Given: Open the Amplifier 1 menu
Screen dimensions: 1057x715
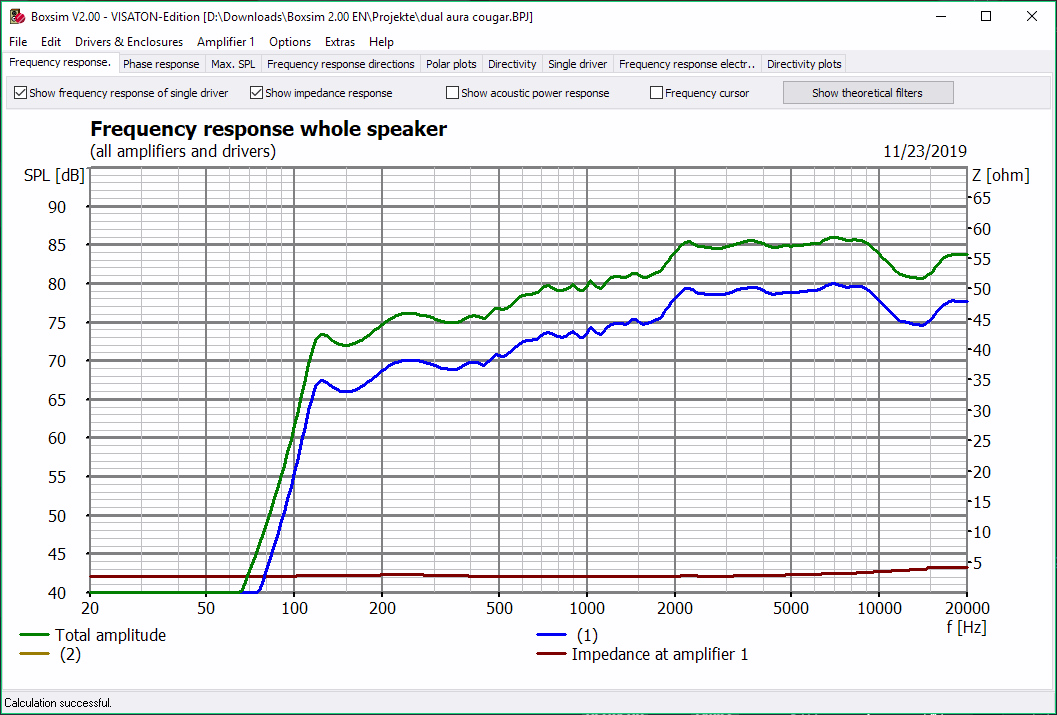Looking at the screenshot, I should pos(226,42).
